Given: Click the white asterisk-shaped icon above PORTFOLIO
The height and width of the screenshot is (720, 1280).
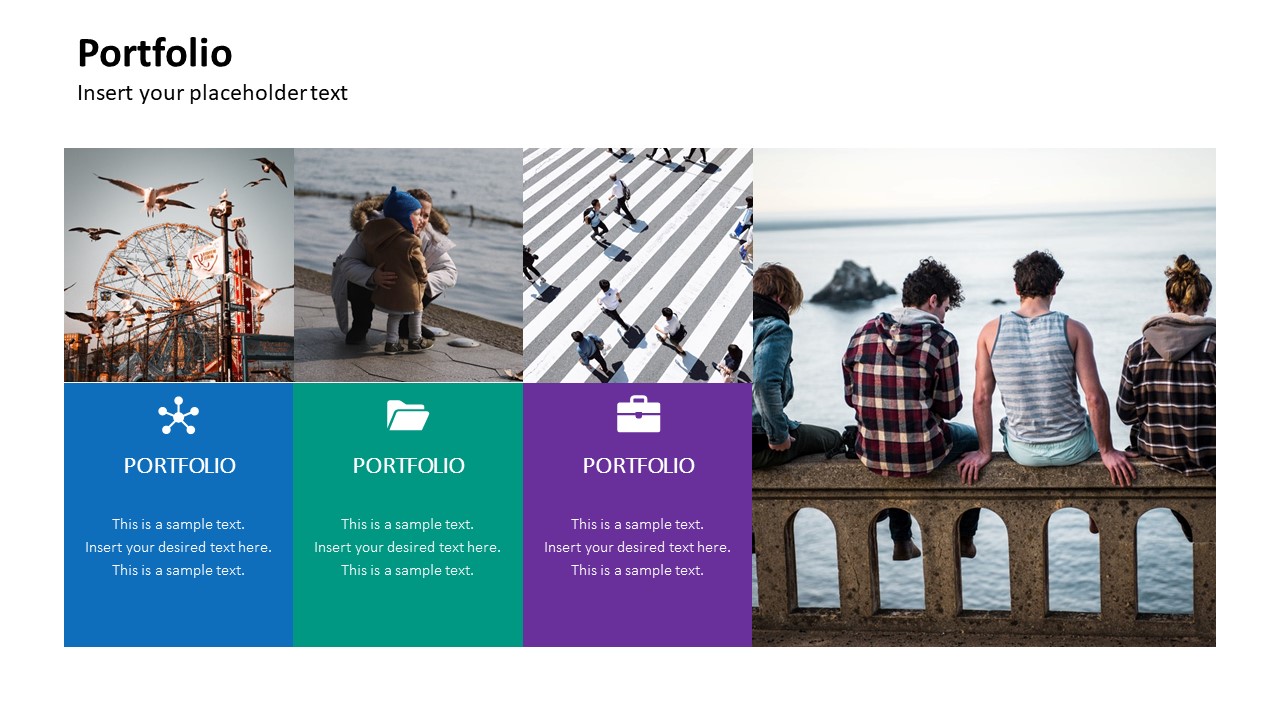Looking at the screenshot, I should 178,415.
